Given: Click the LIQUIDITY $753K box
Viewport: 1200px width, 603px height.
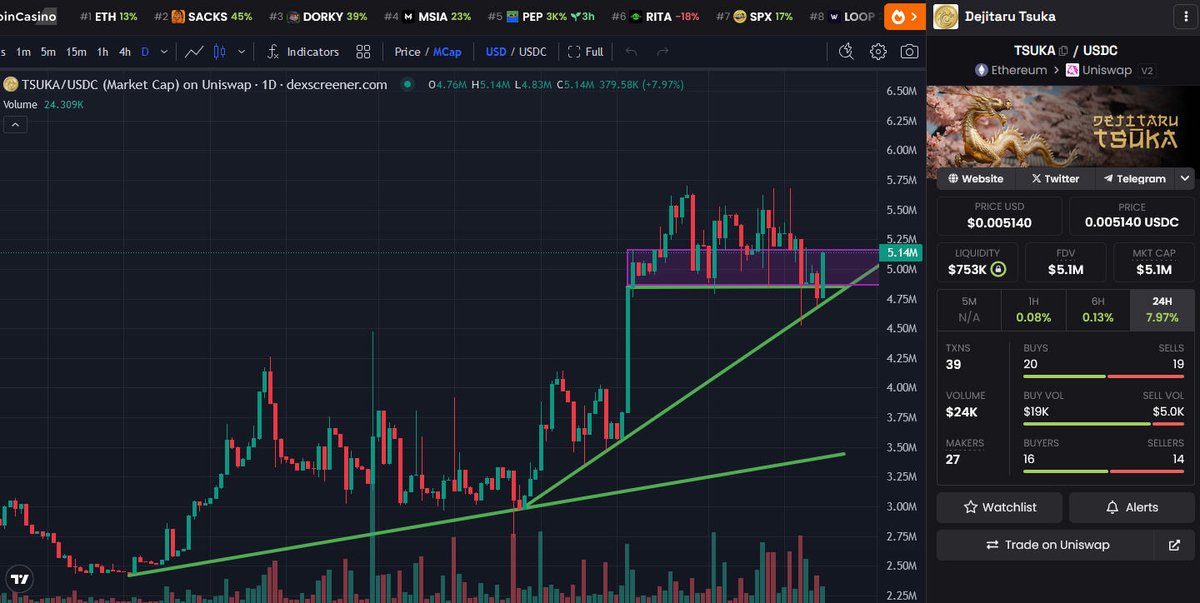Looking at the screenshot, I should coord(977,262).
